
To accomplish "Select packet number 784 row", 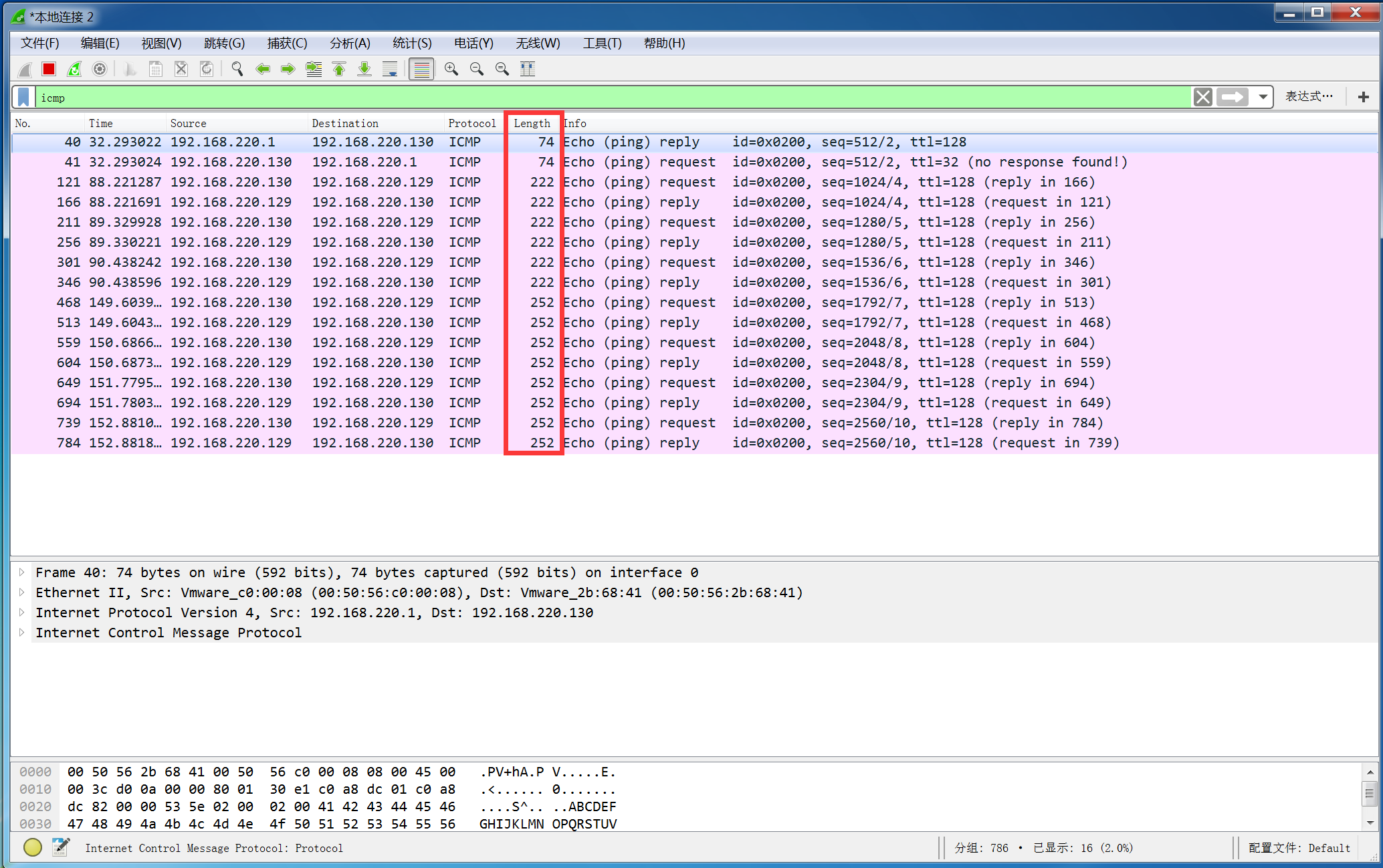I will tap(694, 443).
